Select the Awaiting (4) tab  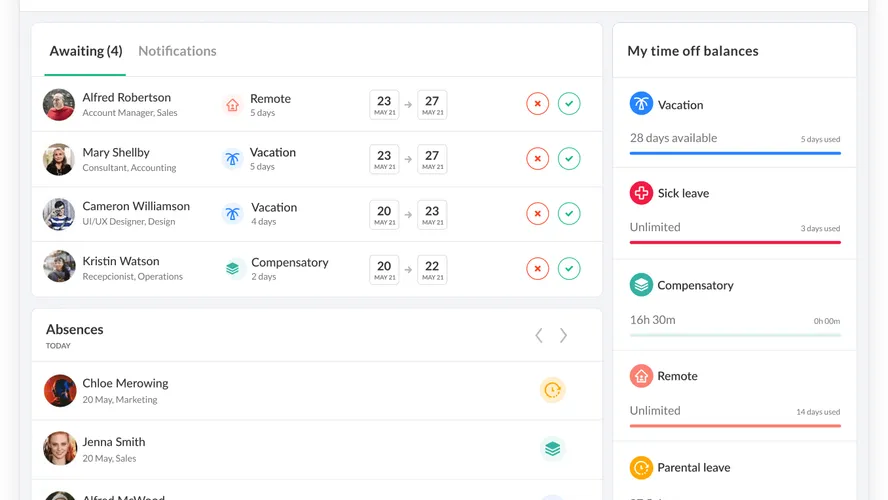click(x=86, y=51)
